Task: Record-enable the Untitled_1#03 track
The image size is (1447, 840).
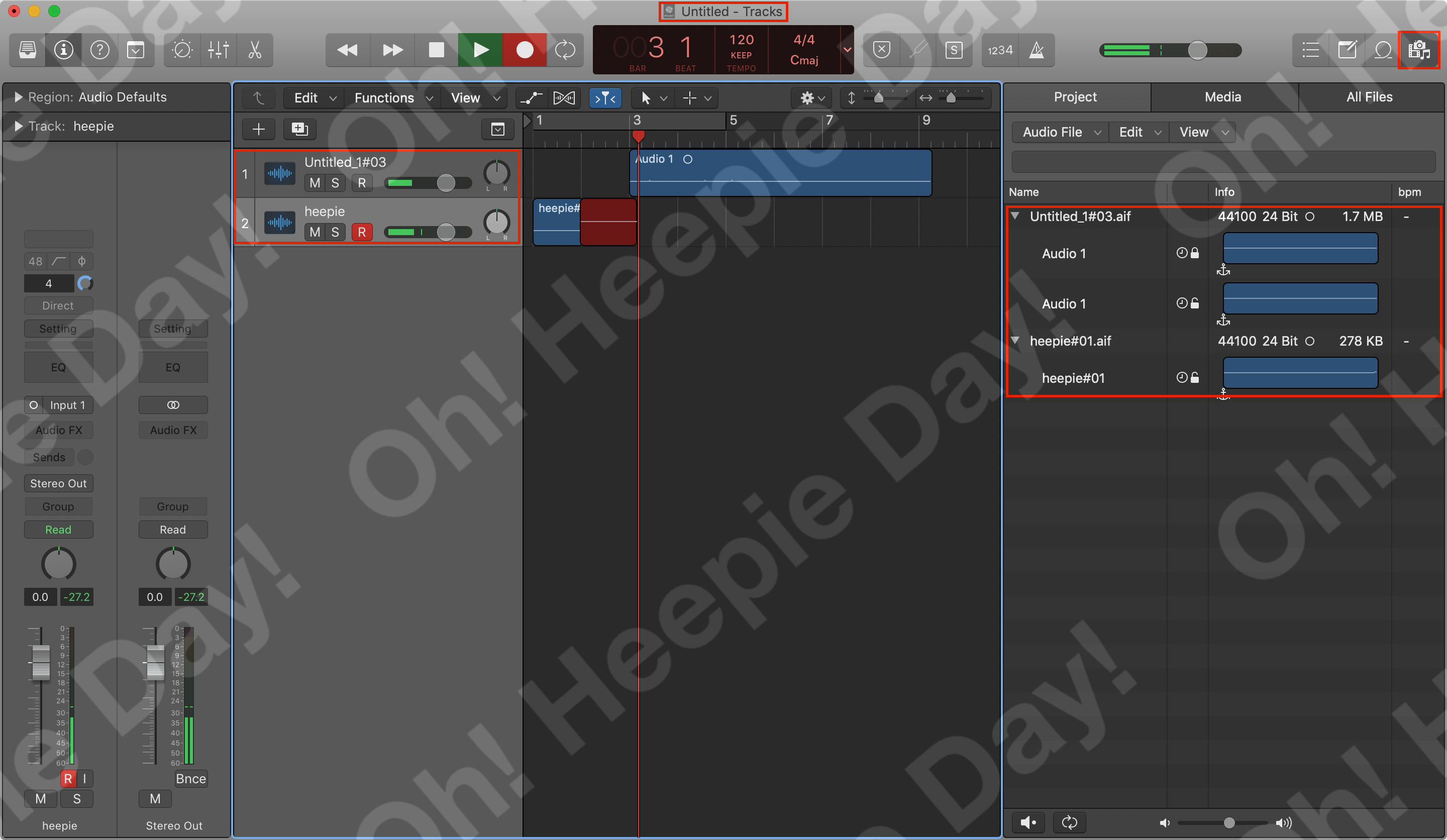Action: click(362, 183)
